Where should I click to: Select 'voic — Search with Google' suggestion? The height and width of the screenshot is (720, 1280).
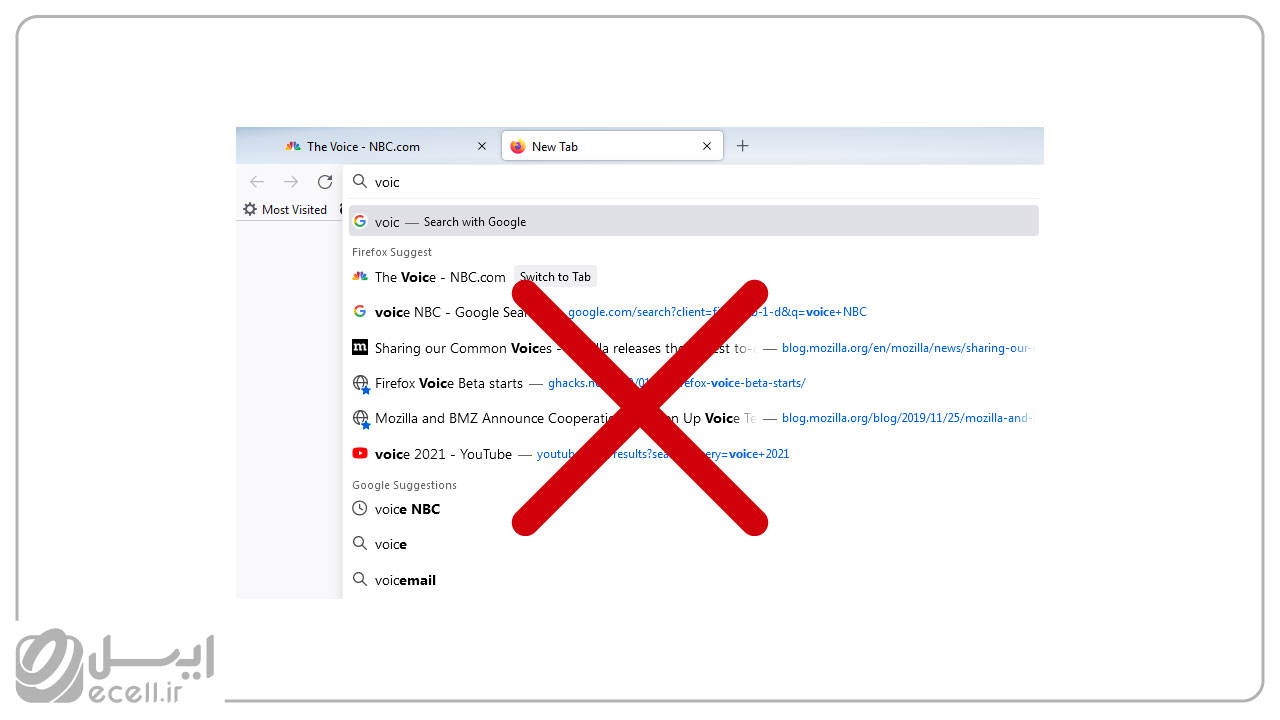click(x=693, y=221)
